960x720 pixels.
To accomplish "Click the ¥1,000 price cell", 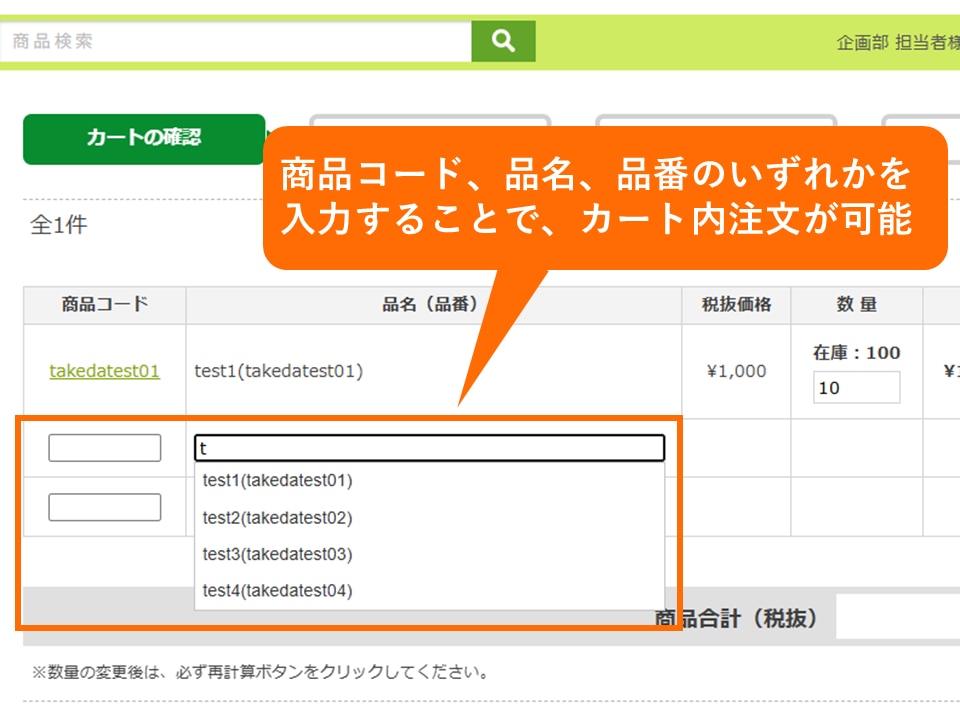I will 736,371.
